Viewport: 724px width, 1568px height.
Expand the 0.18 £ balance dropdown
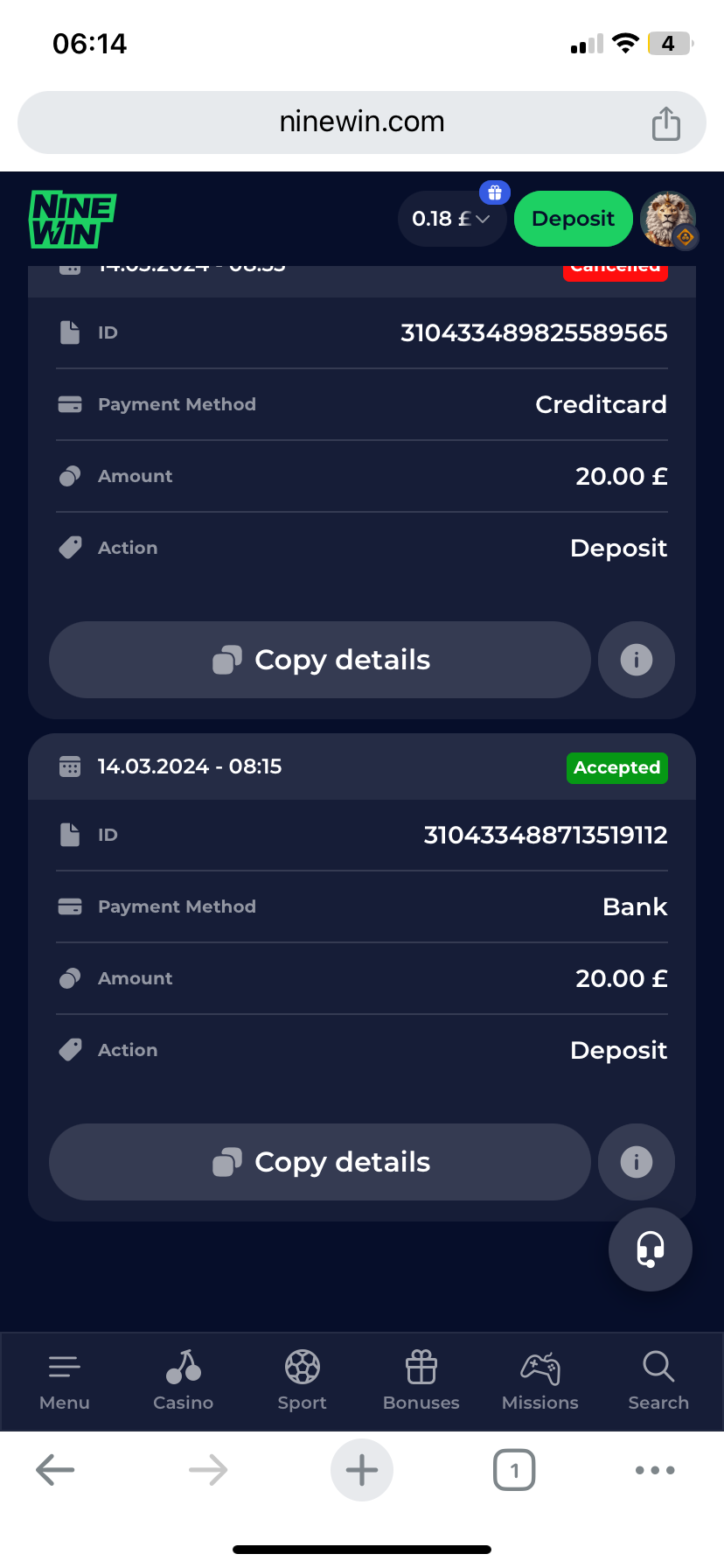451,219
